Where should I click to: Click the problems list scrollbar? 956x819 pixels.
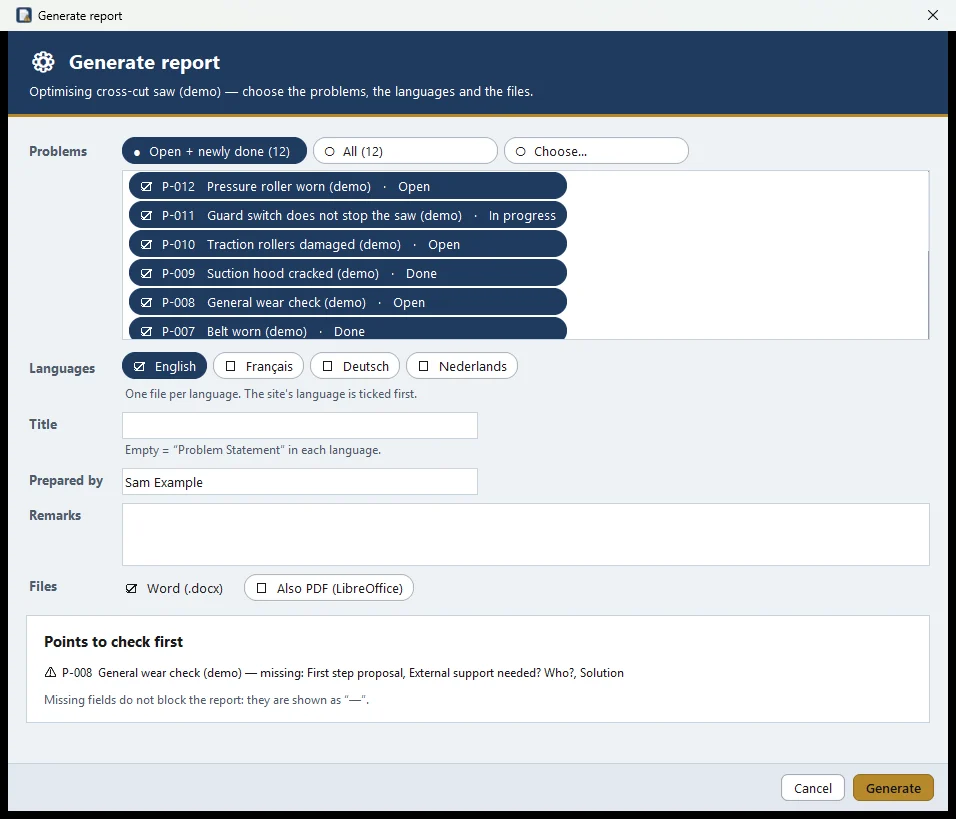tap(928, 255)
